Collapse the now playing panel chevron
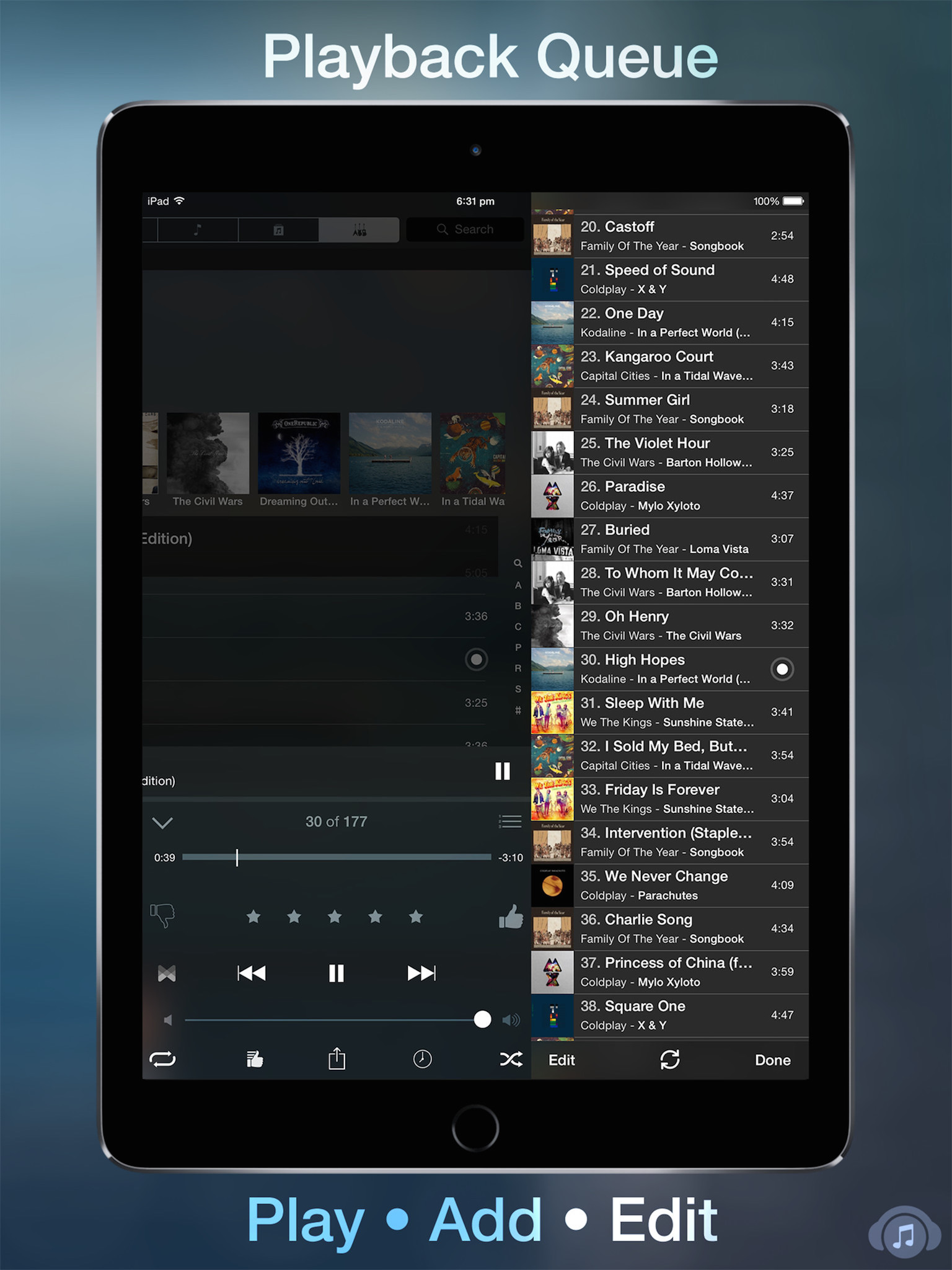952x1270 pixels. 162,823
